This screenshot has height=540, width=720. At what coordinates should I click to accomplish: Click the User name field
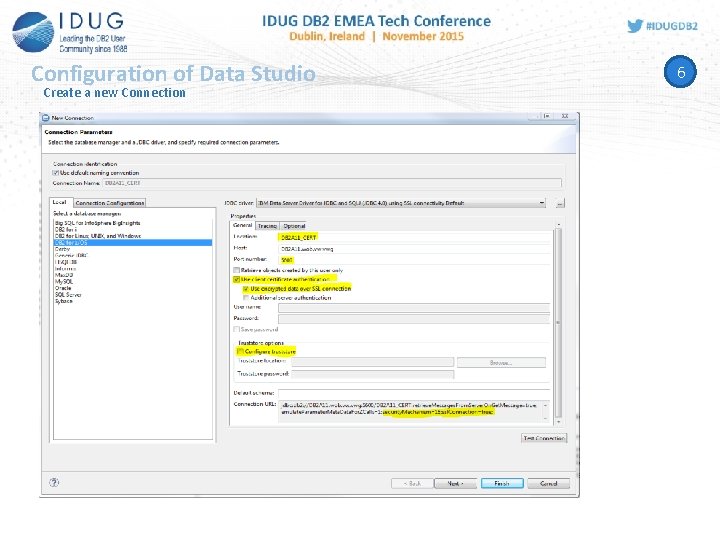tap(414, 308)
